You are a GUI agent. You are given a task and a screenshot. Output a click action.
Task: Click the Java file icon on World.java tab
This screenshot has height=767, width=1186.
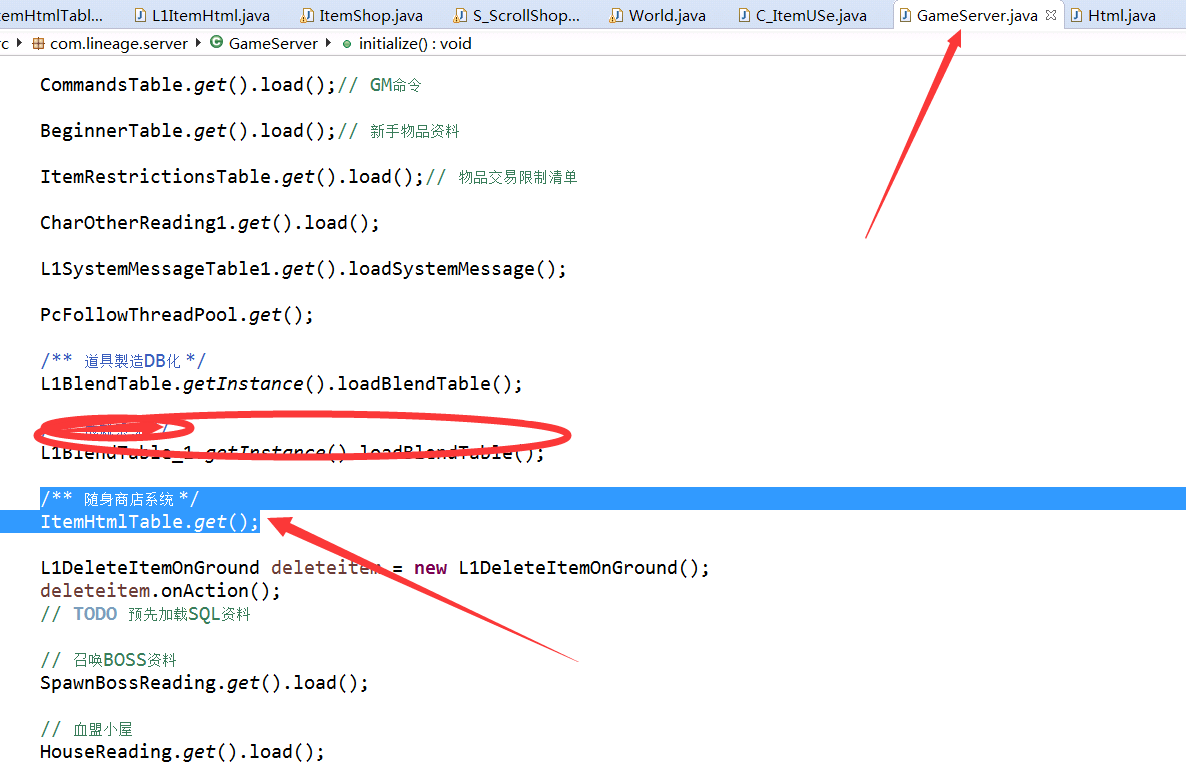(616, 15)
